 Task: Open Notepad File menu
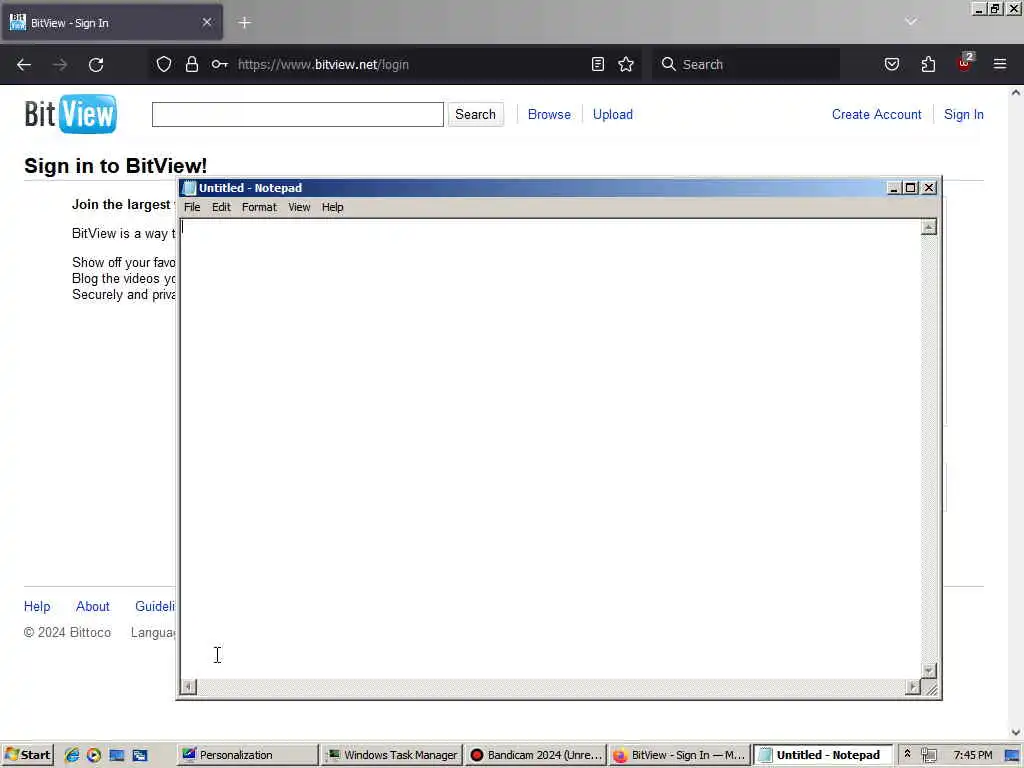coord(192,207)
